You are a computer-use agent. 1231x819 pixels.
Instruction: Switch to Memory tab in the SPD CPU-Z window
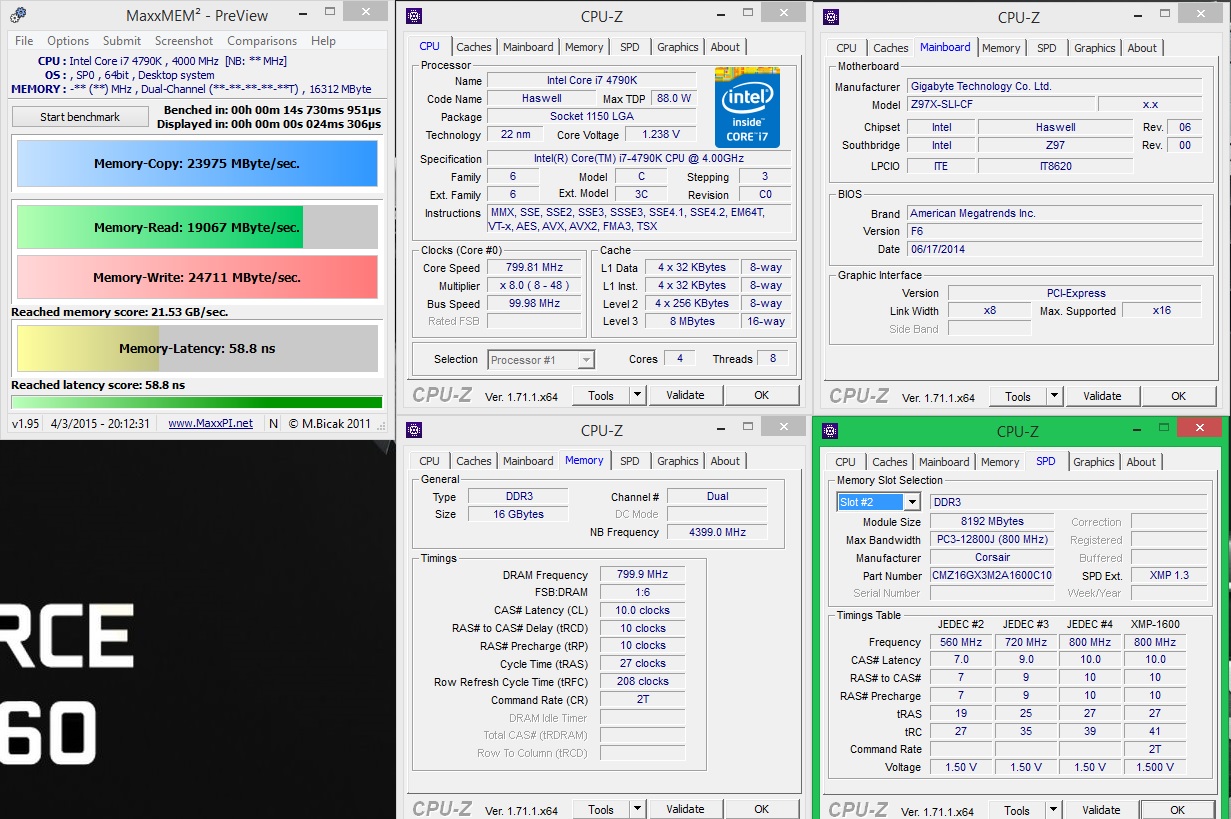pyautogui.click(x=1000, y=462)
